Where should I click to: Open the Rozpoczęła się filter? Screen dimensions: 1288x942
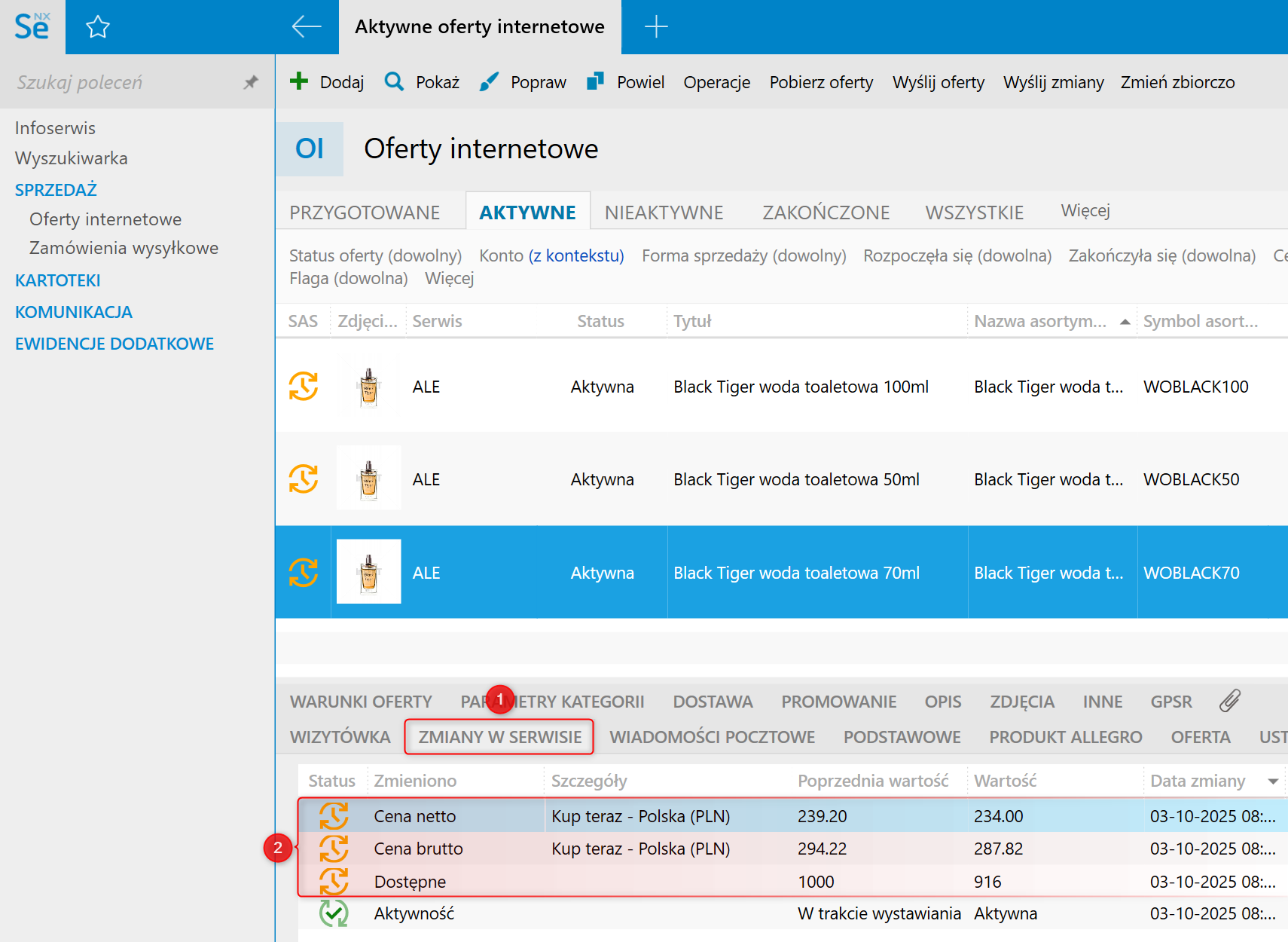pyautogui.click(x=957, y=255)
